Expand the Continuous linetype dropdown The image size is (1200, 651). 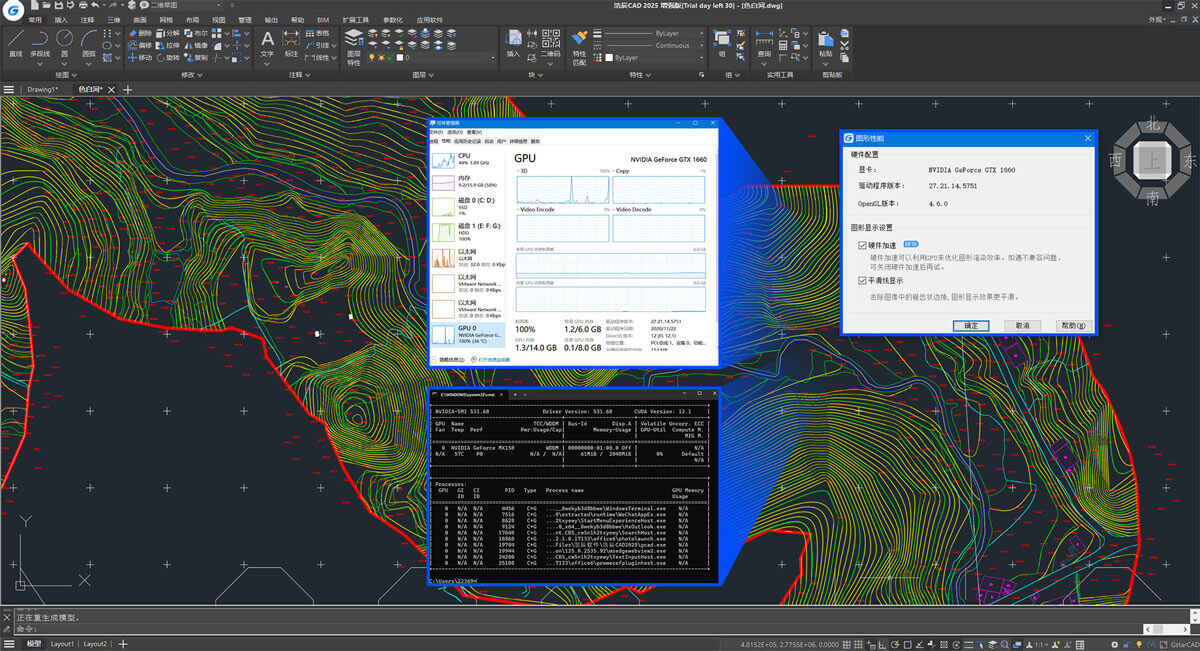click(x=701, y=45)
